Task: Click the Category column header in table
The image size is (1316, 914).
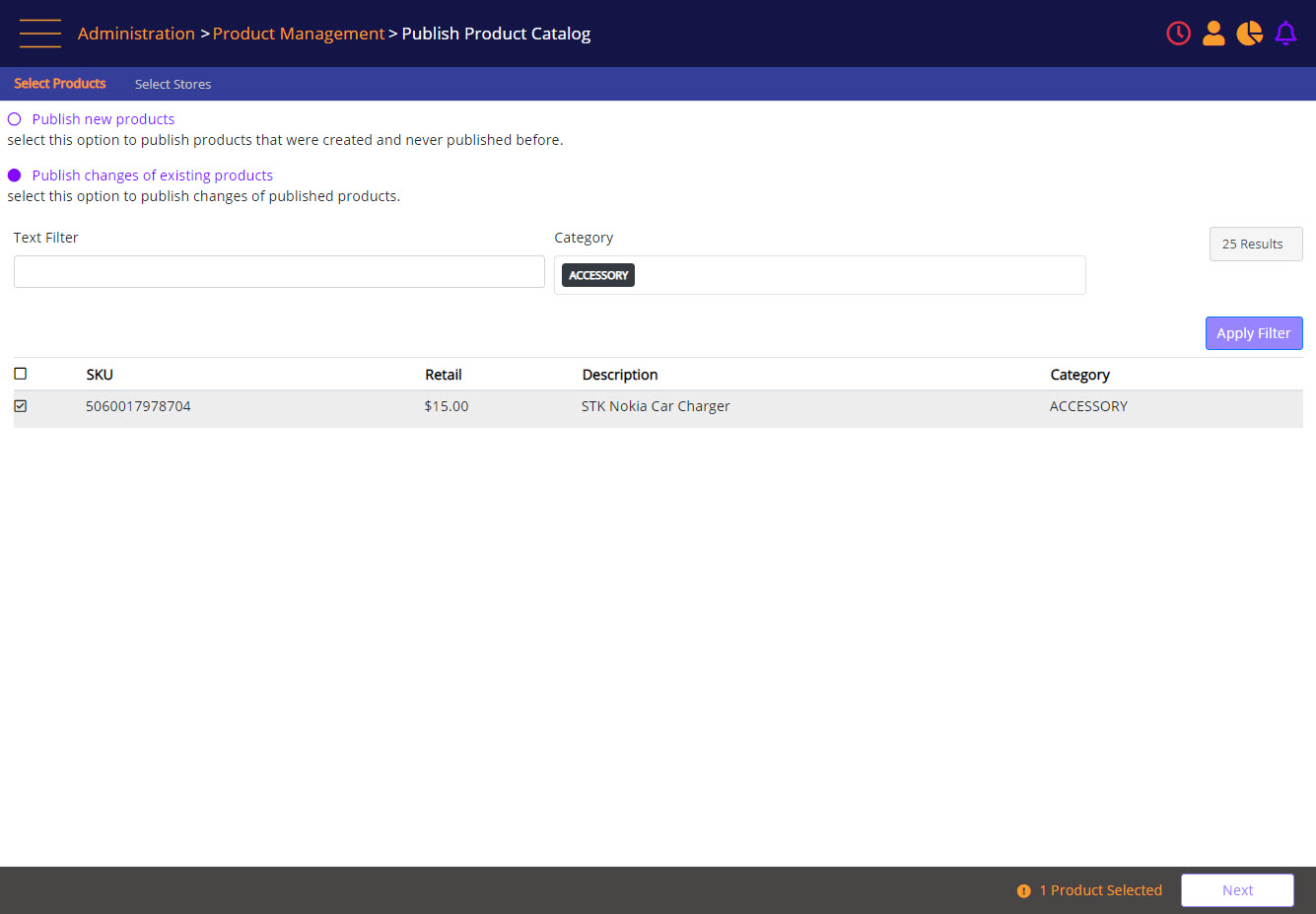Action: [1079, 375]
